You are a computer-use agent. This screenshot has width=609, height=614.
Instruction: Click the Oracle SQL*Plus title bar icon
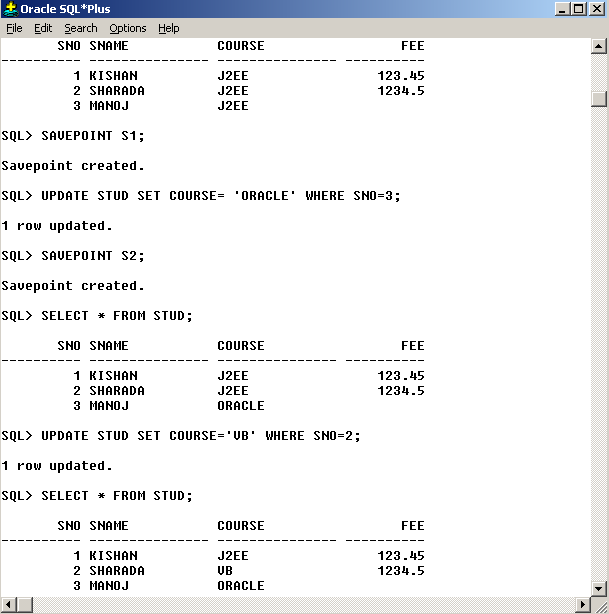point(10,9)
